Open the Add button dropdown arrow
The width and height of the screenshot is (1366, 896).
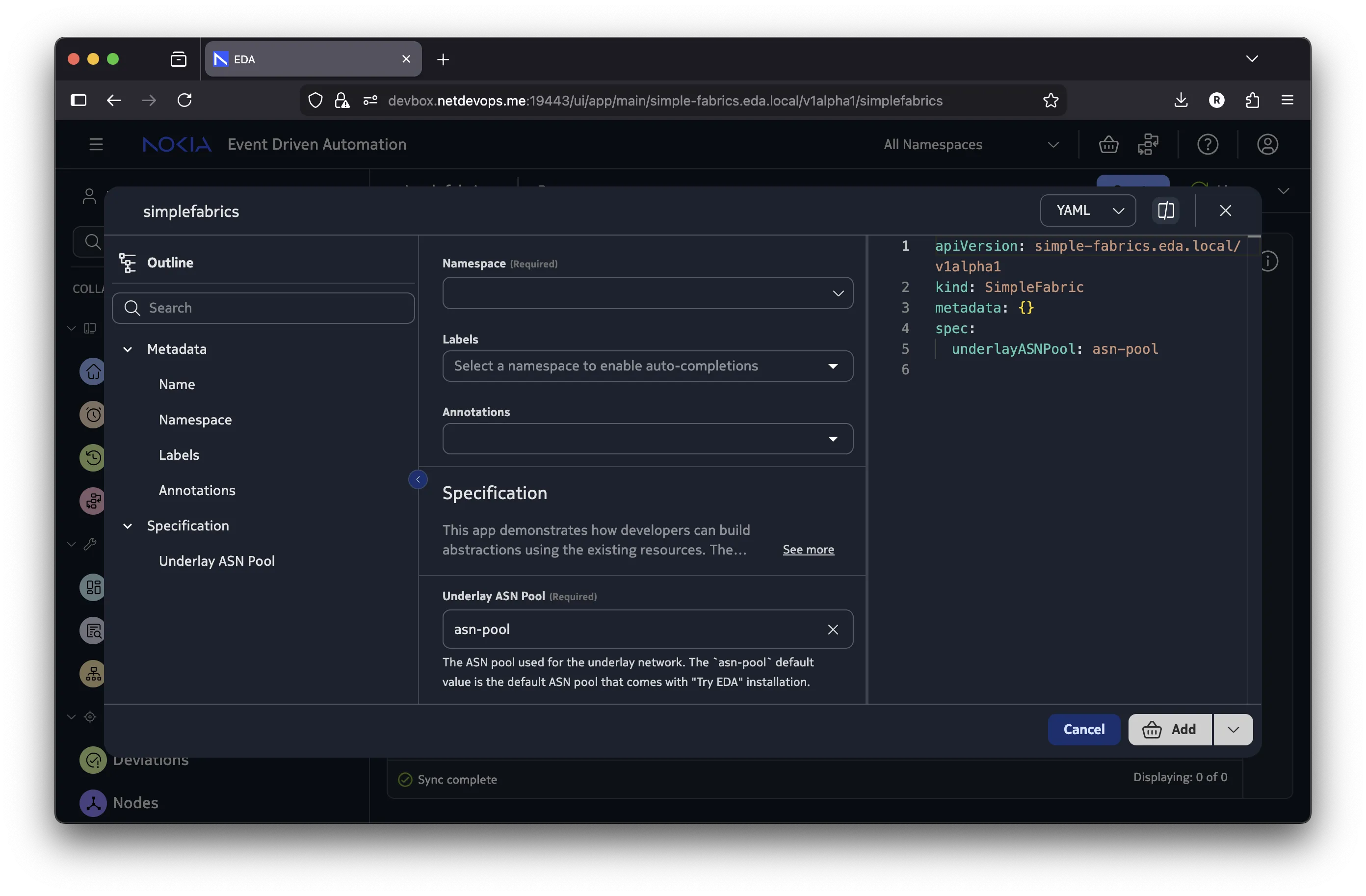[1233, 730]
